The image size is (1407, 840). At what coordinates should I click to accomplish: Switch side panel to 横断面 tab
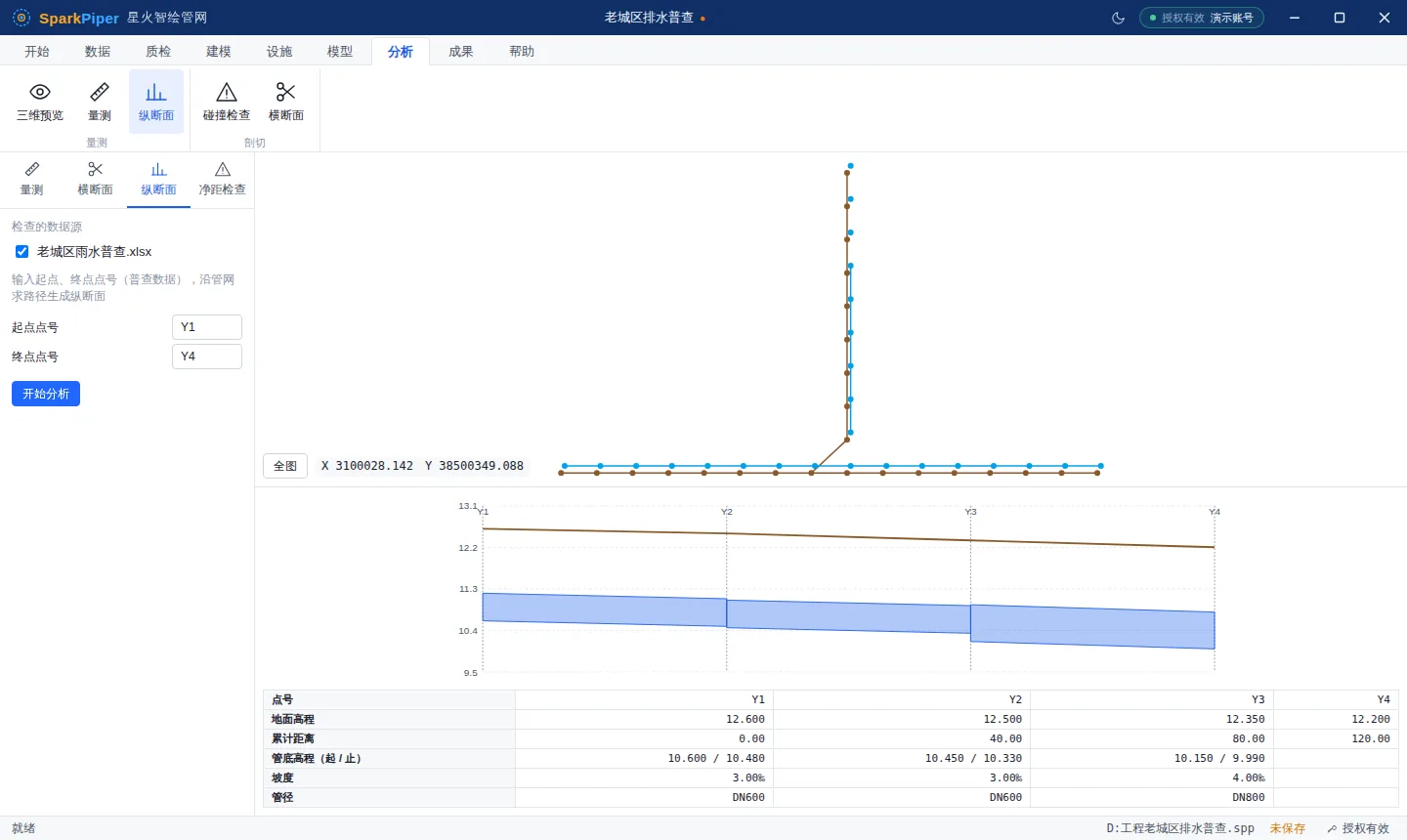[95, 180]
